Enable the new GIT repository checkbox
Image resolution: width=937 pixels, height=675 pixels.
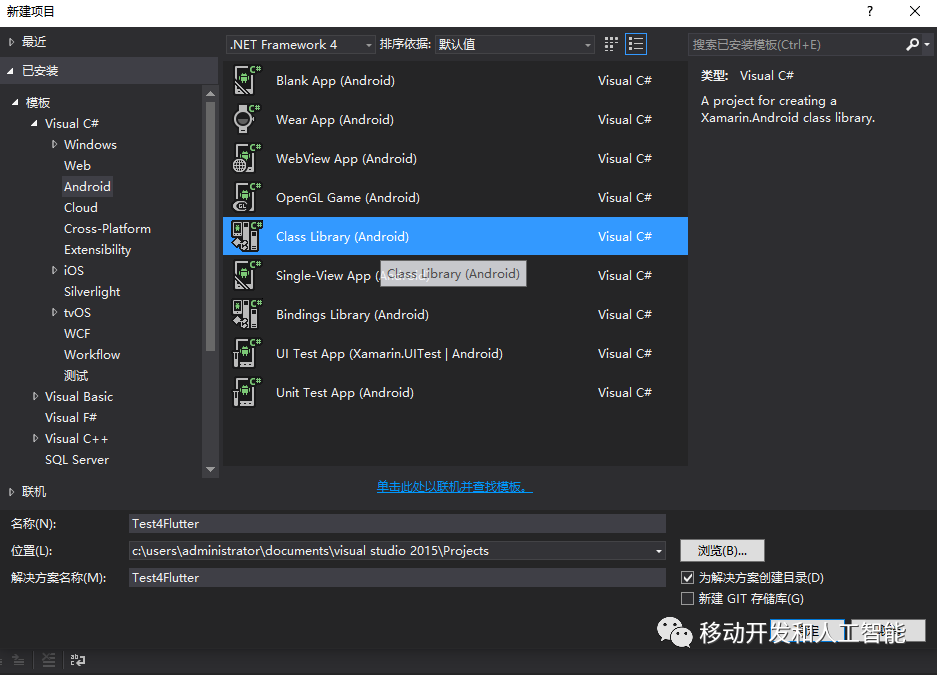click(x=687, y=599)
